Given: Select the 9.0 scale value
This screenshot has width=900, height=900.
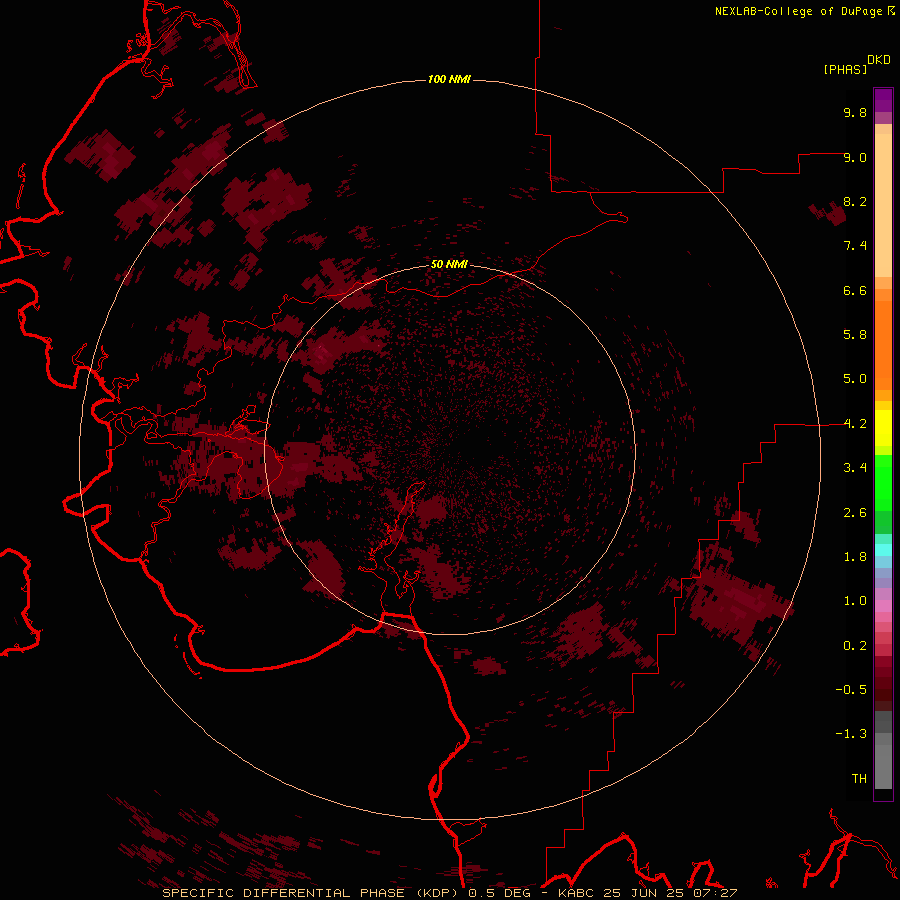Looking at the screenshot, I should 855,157.
